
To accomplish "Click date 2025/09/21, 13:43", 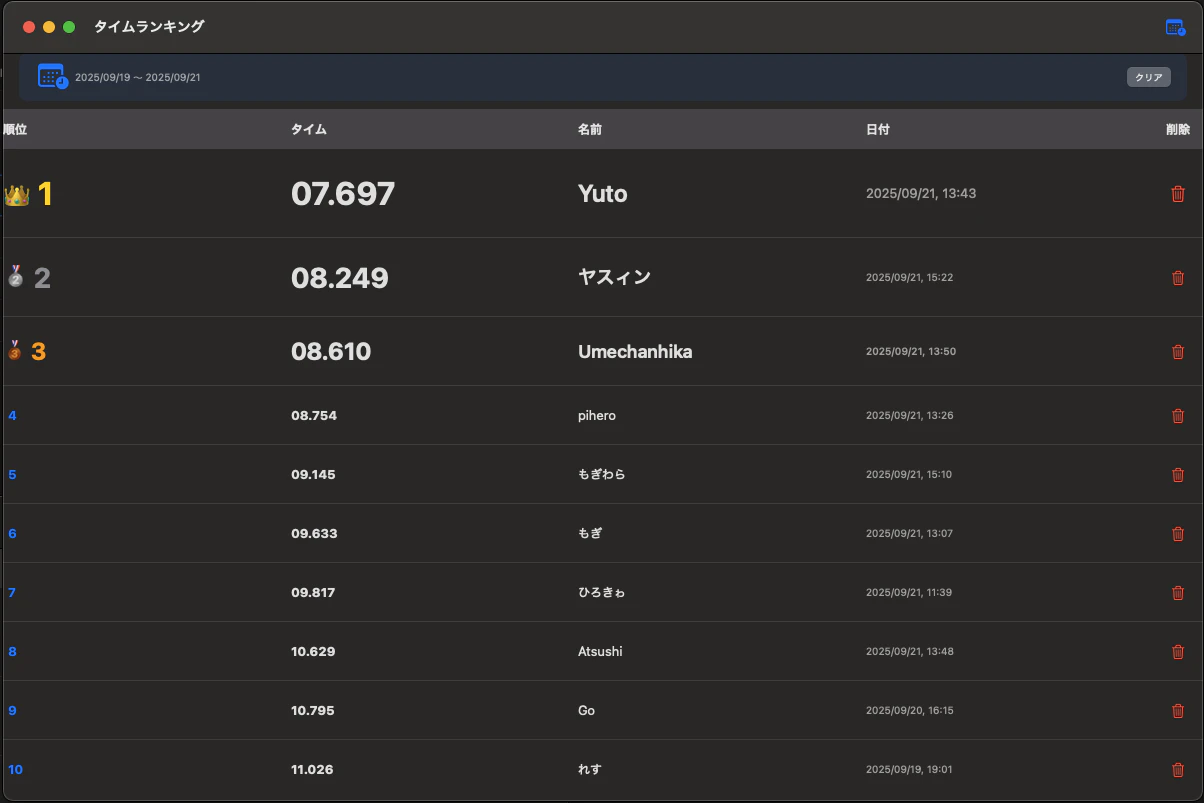I will coord(921,194).
